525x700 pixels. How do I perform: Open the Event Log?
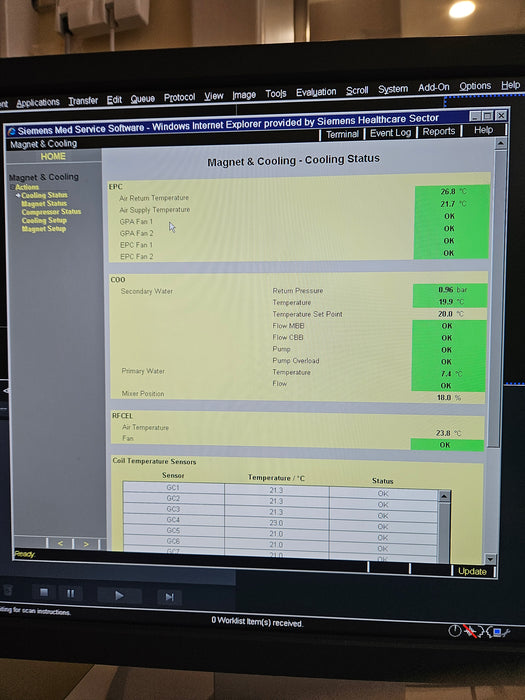[390, 133]
